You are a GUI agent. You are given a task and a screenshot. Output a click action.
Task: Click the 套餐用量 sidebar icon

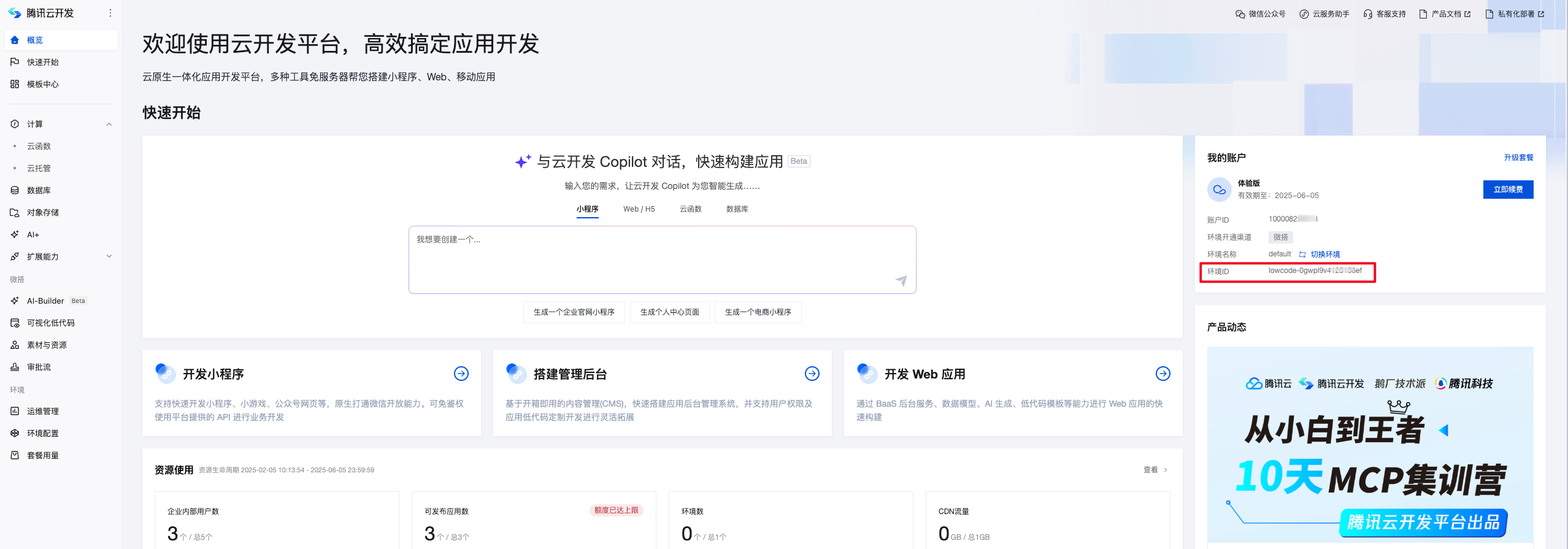pos(15,455)
